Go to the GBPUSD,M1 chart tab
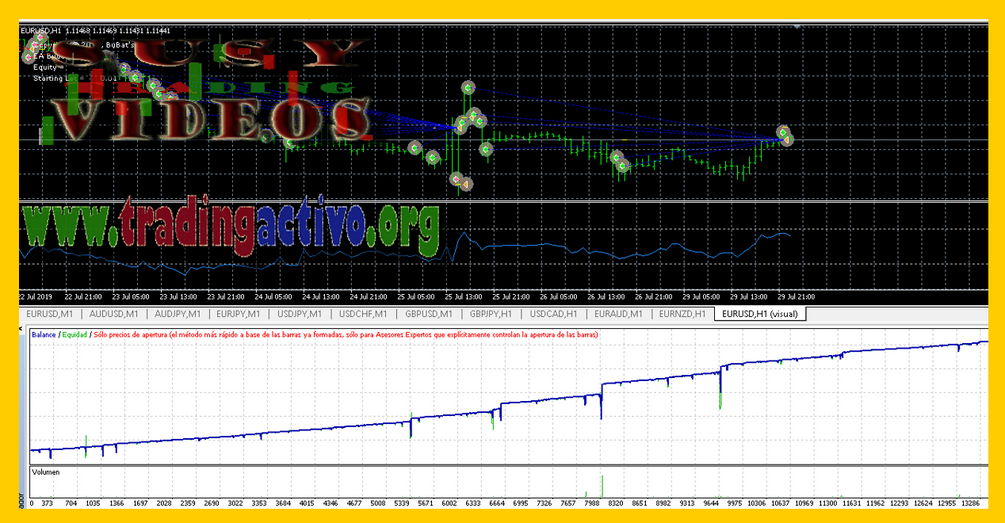The image size is (1005, 523). click(428, 314)
